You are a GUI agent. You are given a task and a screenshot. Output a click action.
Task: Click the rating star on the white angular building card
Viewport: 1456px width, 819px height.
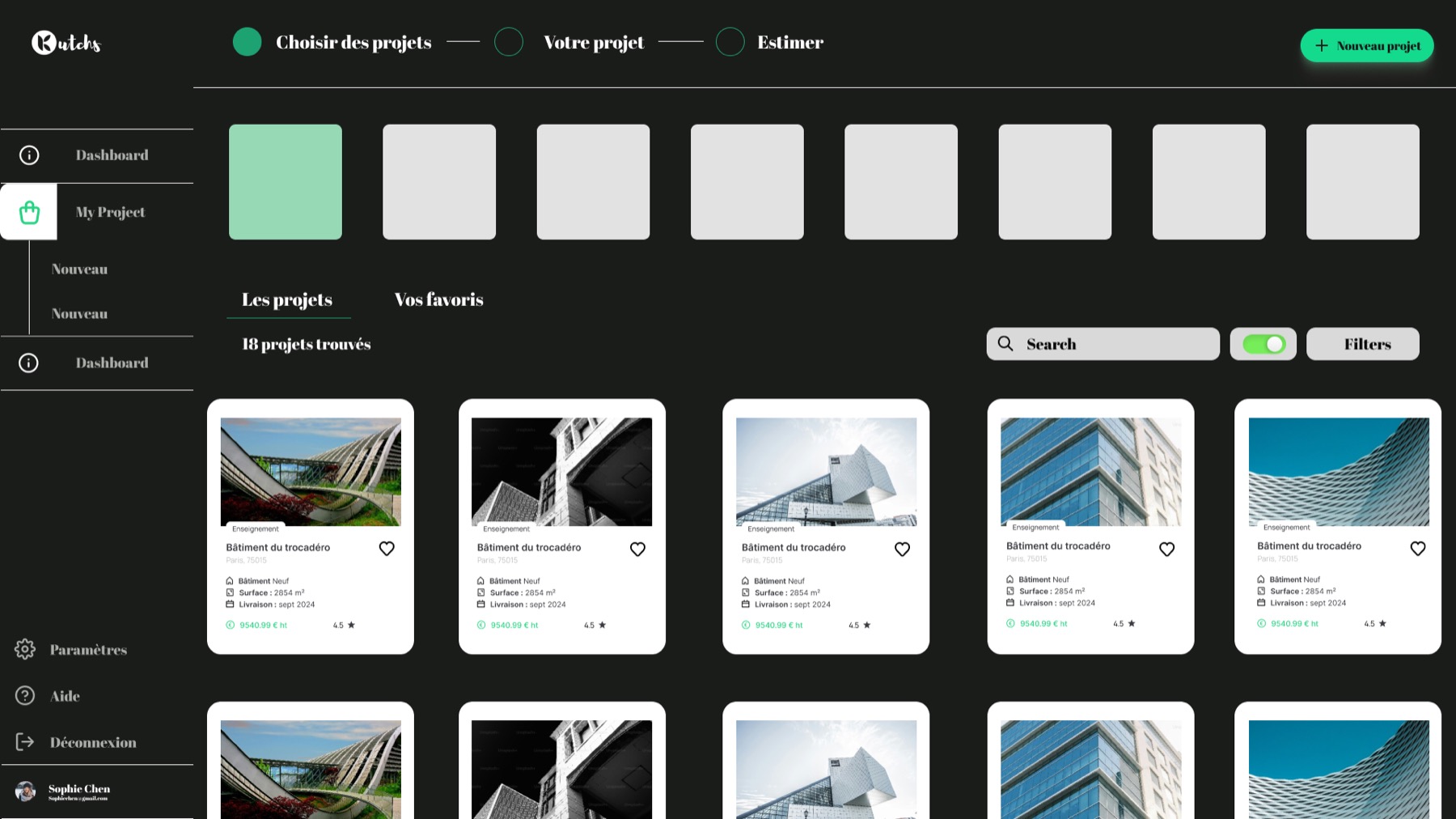867,625
